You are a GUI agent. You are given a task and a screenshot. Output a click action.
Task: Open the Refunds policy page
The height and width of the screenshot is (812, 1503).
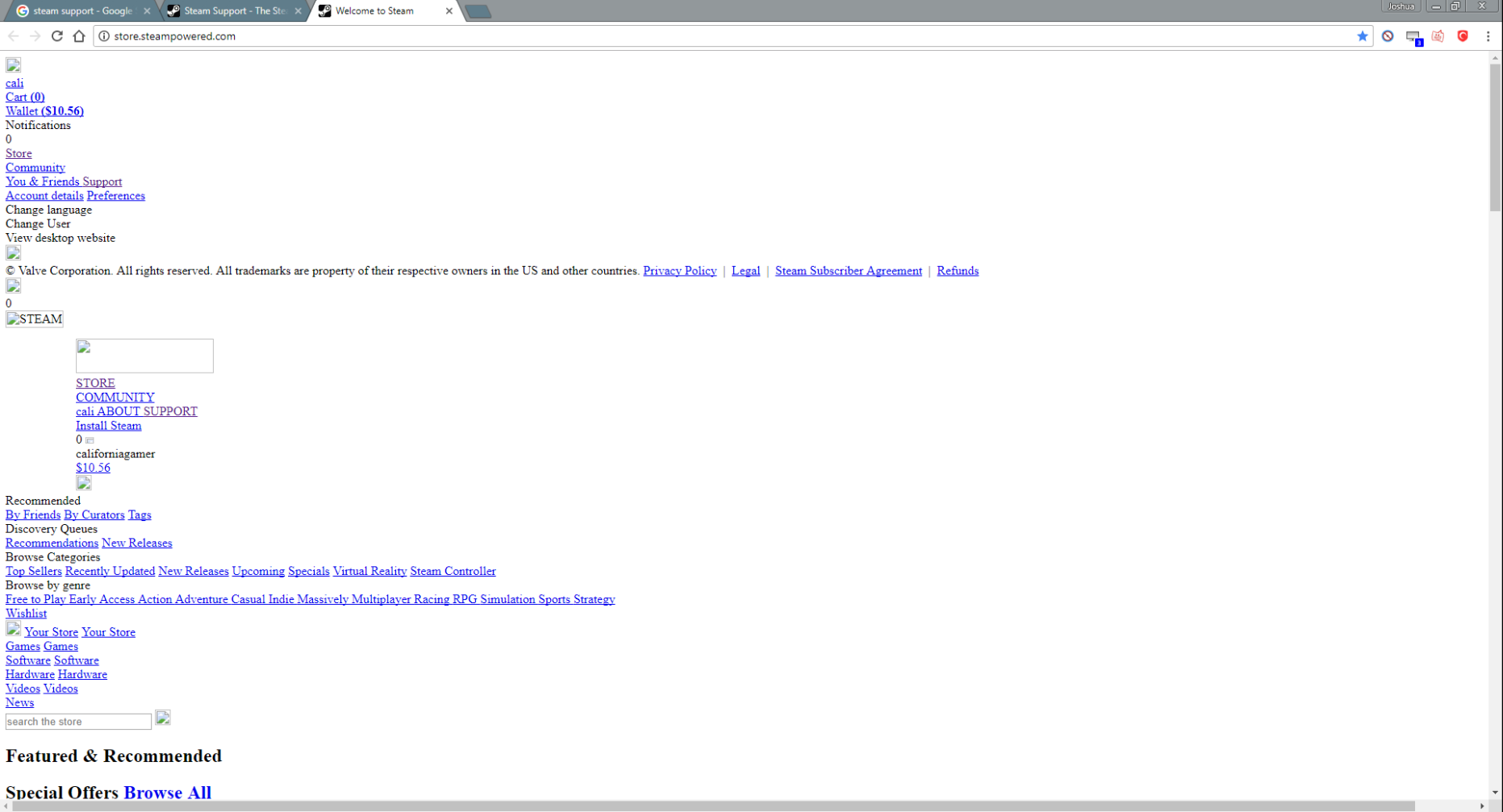(957, 270)
